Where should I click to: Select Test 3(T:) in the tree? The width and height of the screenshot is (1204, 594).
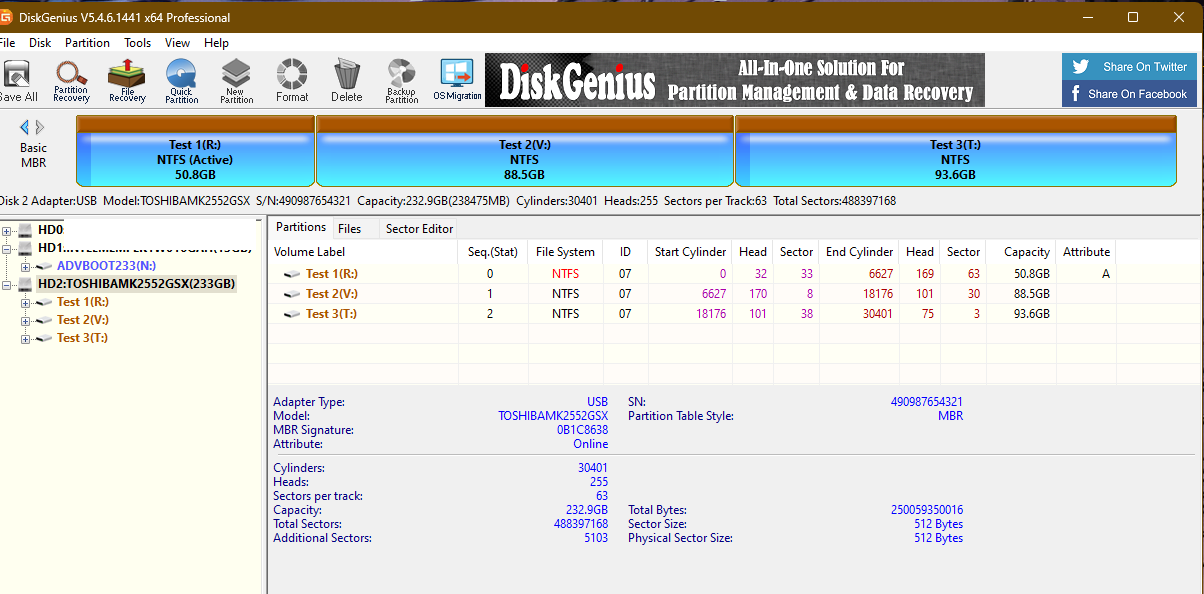pyautogui.click(x=83, y=338)
